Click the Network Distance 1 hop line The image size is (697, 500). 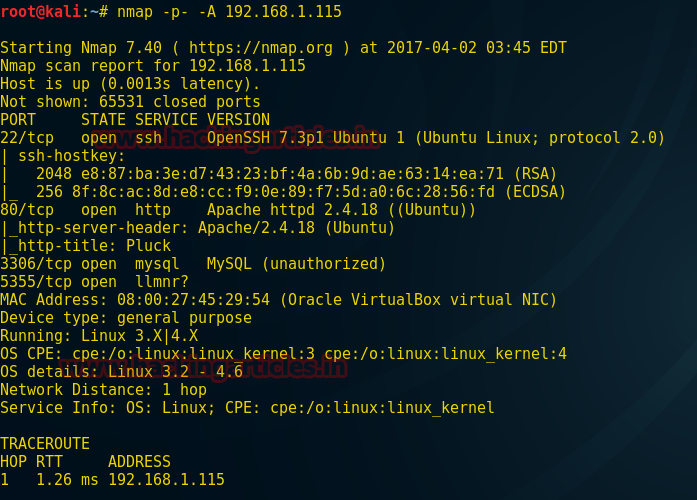(x=103, y=390)
